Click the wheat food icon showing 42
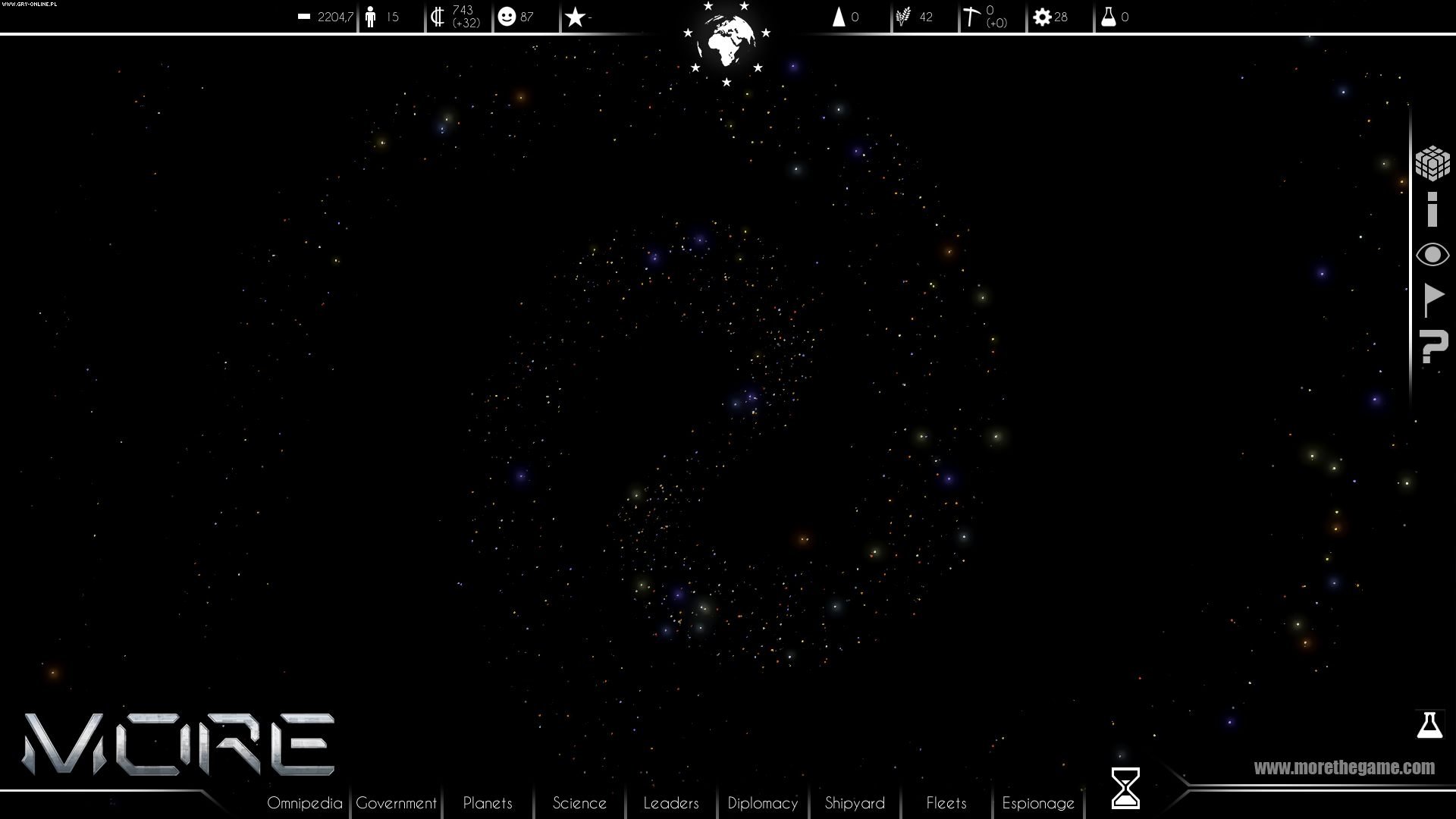 (x=905, y=17)
